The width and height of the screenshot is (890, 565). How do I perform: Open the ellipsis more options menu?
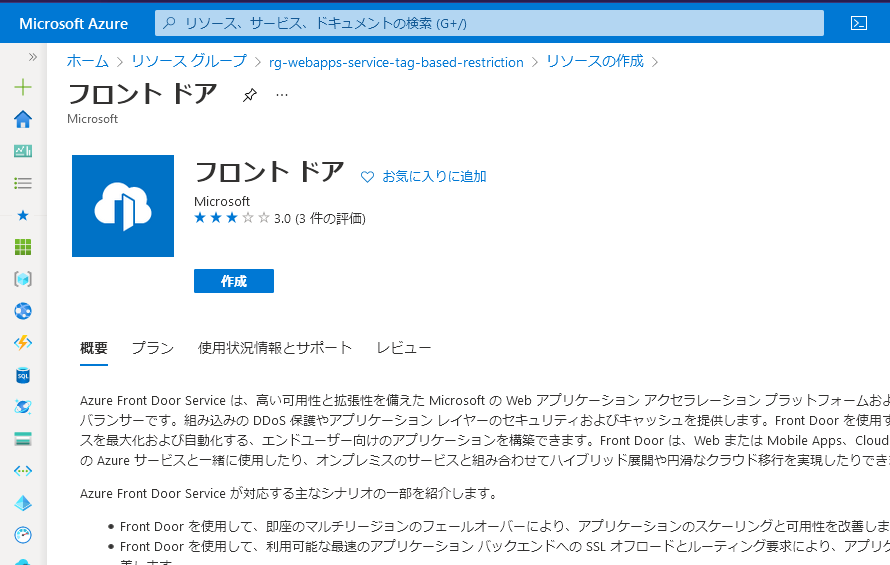(x=282, y=95)
